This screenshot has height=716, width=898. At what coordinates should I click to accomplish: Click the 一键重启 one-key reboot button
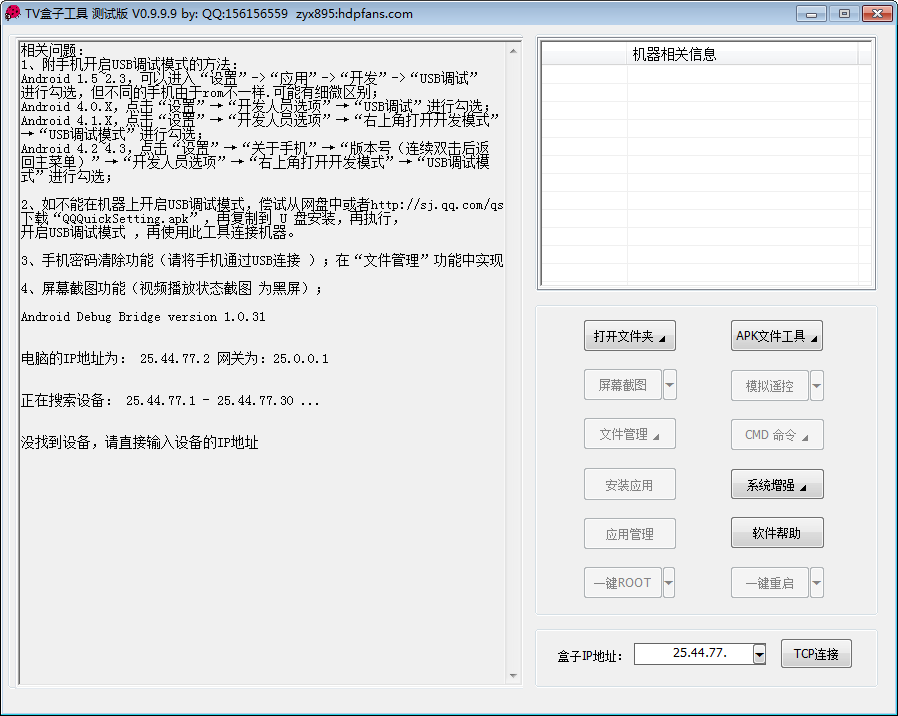[x=770, y=582]
